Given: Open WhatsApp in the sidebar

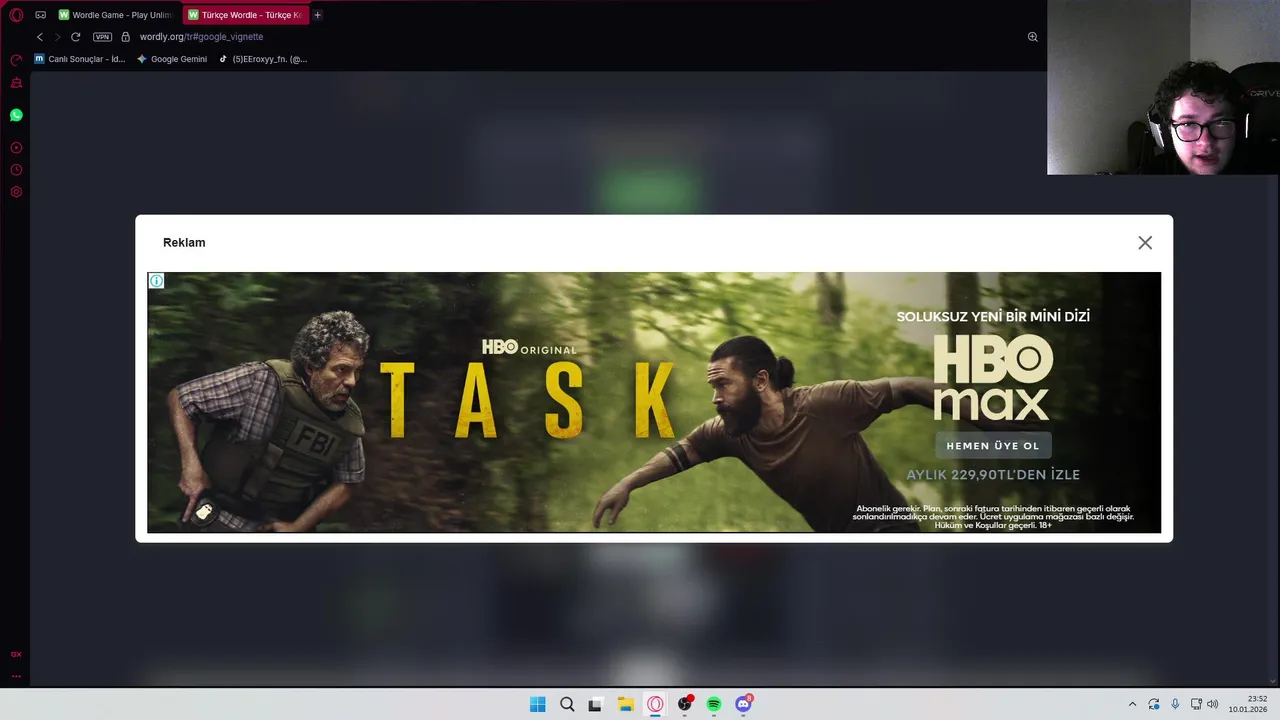Looking at the screenshot, I should point(16,115).
